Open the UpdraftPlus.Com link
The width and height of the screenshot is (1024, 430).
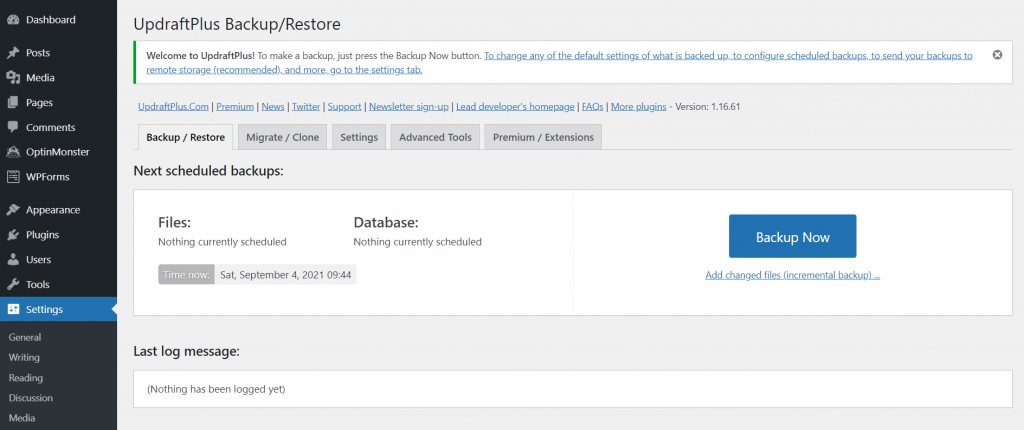tap(173, 107)
